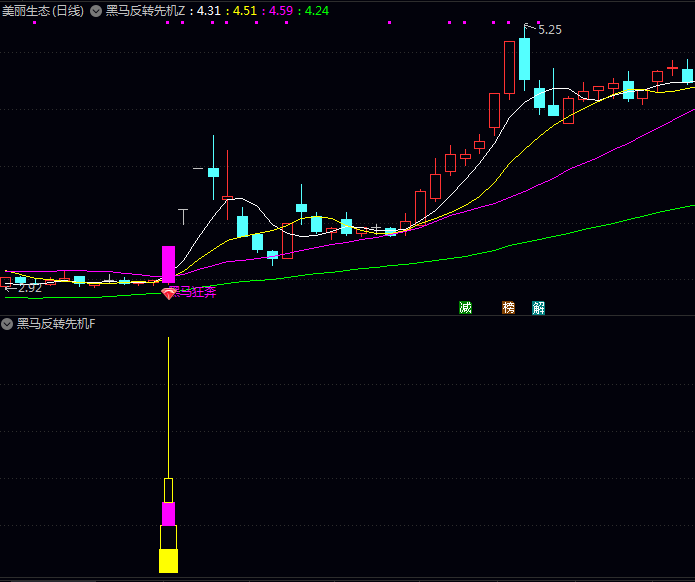
Task: Select the large magenta candle in main chart
Action: coord(168,264)
